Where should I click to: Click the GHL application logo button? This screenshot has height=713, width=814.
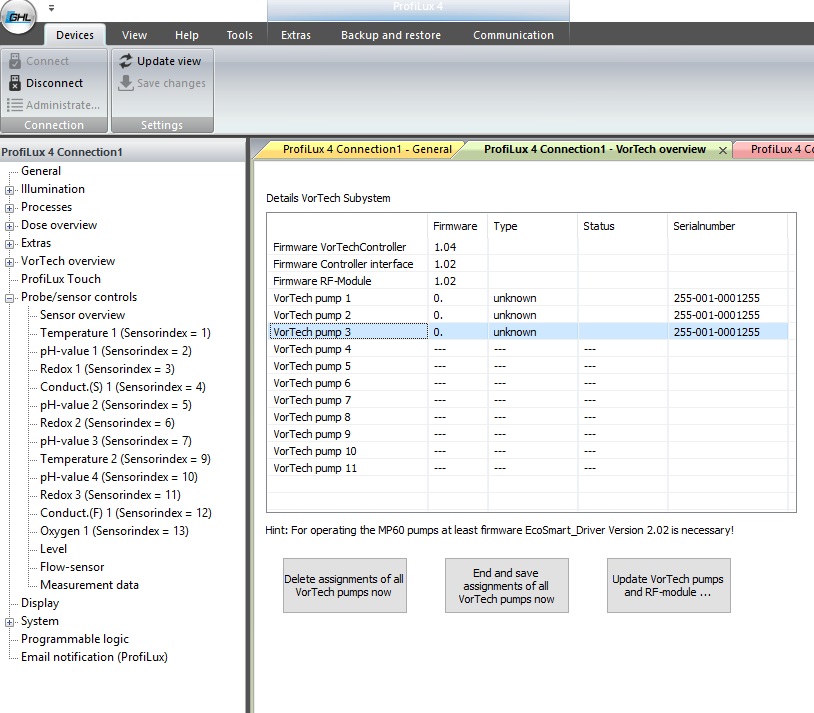click(x=18, y=16)
